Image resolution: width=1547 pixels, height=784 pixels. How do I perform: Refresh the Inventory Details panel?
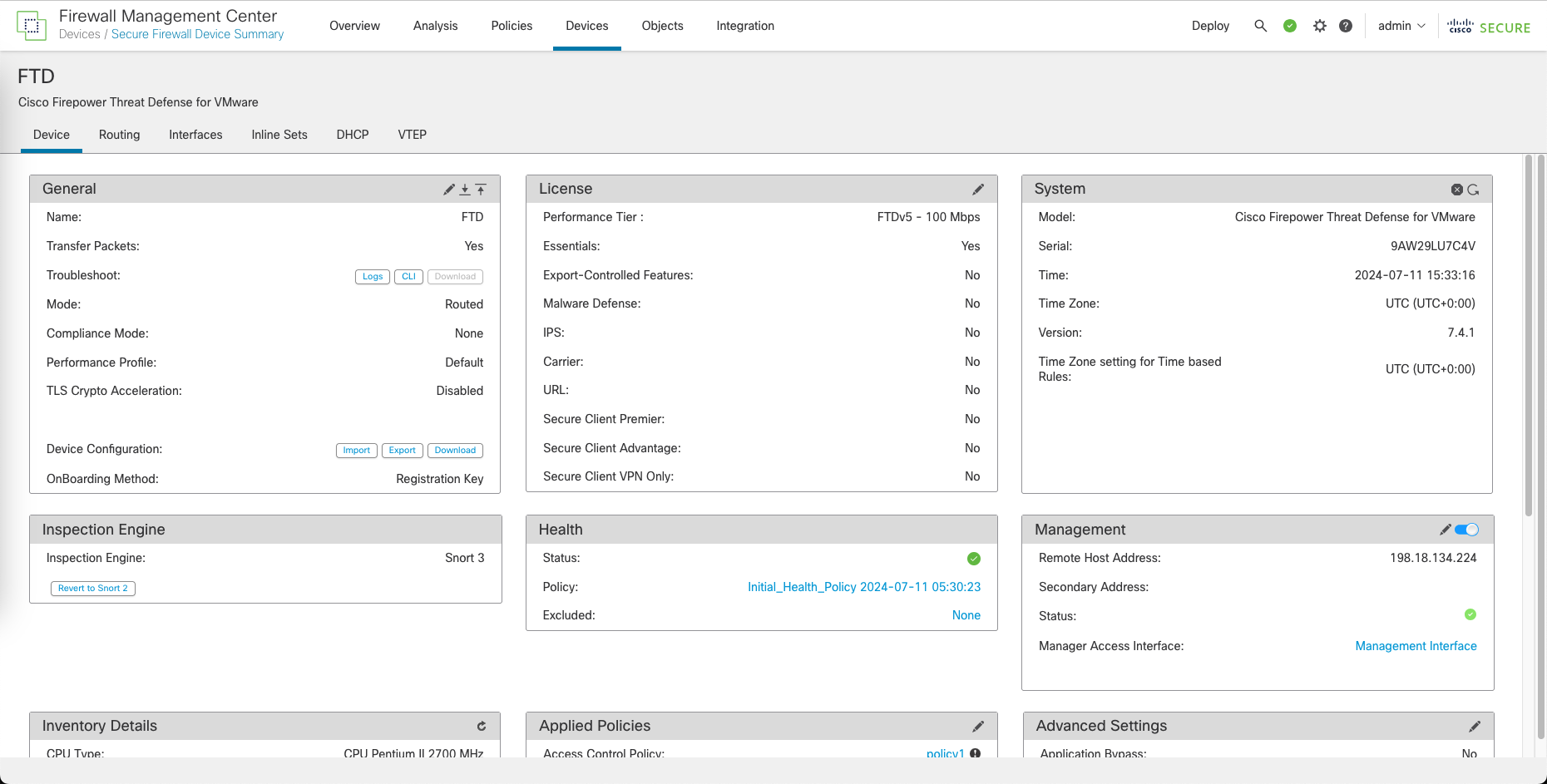click(x=481, y=726)
